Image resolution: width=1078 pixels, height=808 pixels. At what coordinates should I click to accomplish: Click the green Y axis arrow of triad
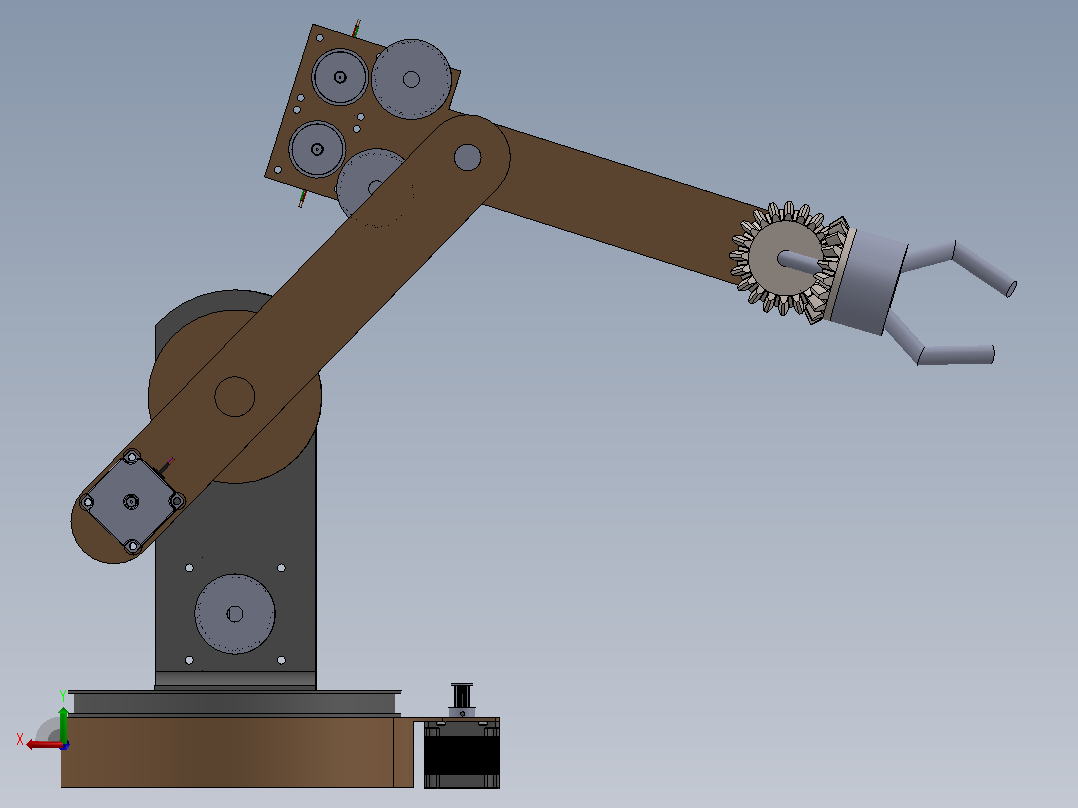(x=63, y=723)
